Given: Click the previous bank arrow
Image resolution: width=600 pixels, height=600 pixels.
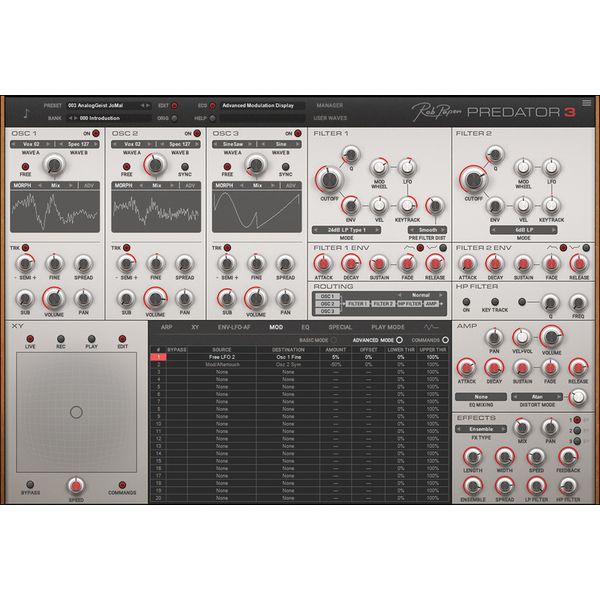Looking at the screenshot, I should coord(70,118).
